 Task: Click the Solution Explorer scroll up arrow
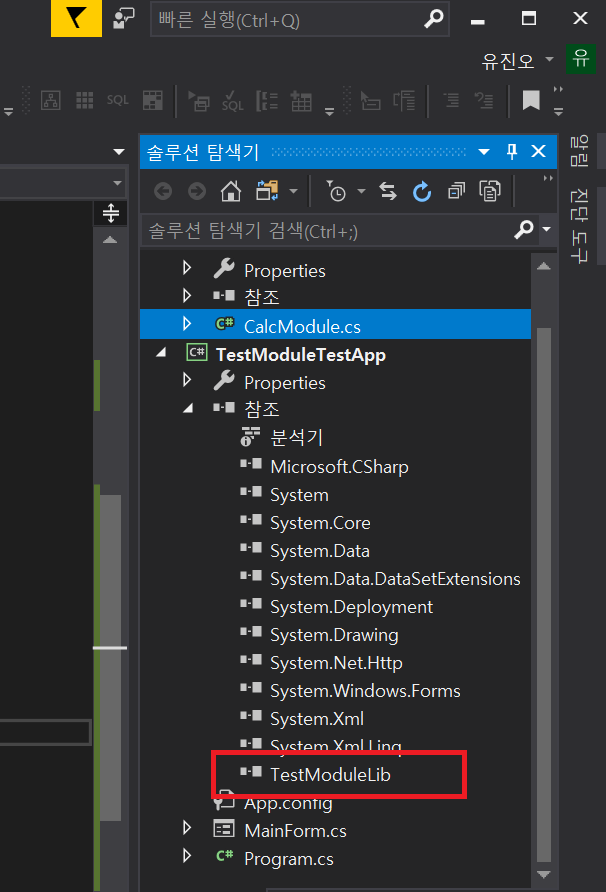click(x=544, y=266)
